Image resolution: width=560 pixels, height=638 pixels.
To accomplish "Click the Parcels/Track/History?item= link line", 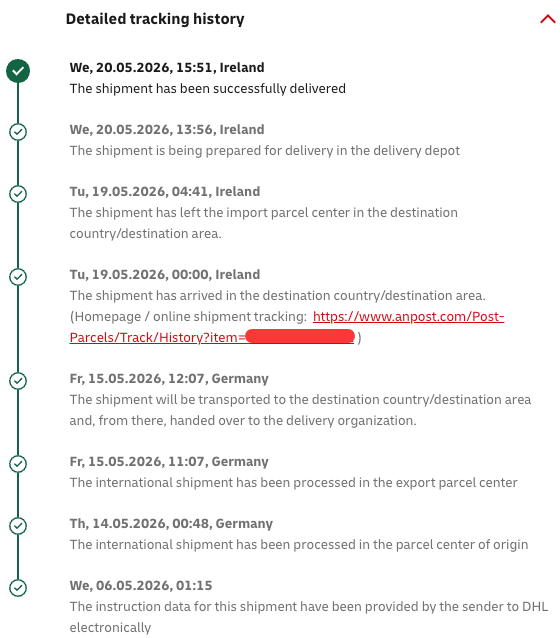I will pos(212,337).
